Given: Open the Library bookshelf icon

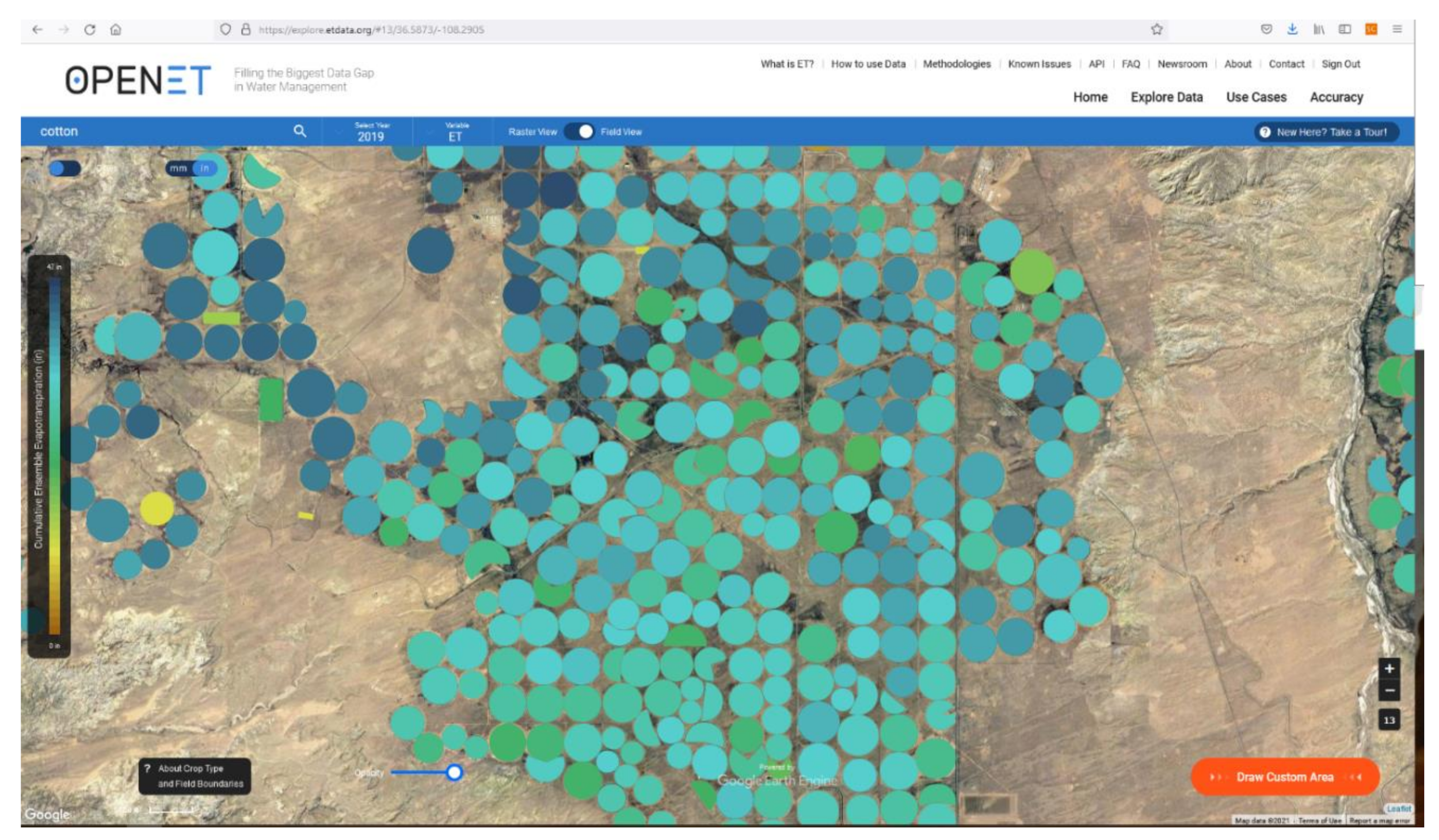Looking at the screenshot, I should [x=1319, y=29].
